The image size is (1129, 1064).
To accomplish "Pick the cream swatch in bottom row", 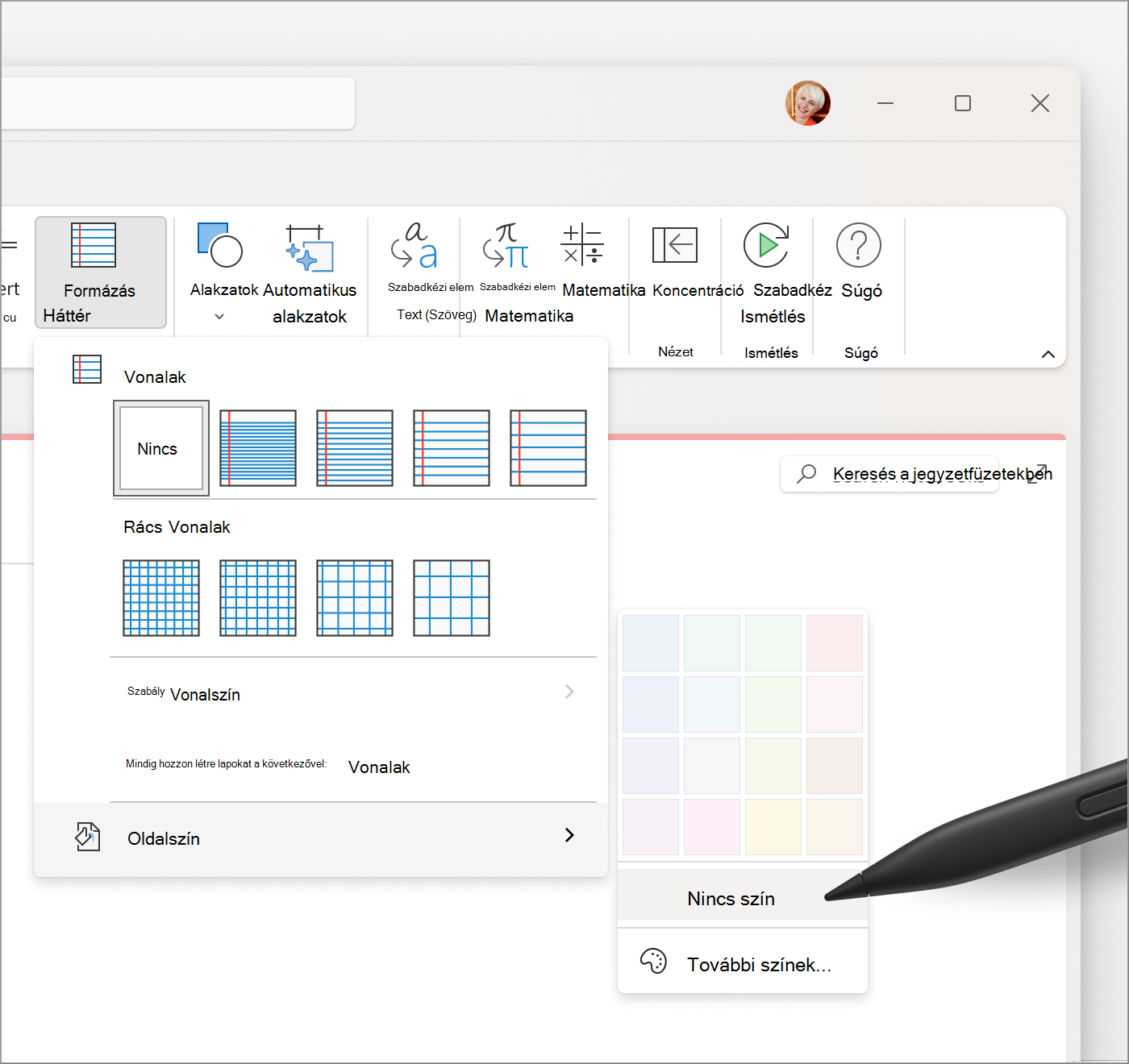I will [835, 827].
